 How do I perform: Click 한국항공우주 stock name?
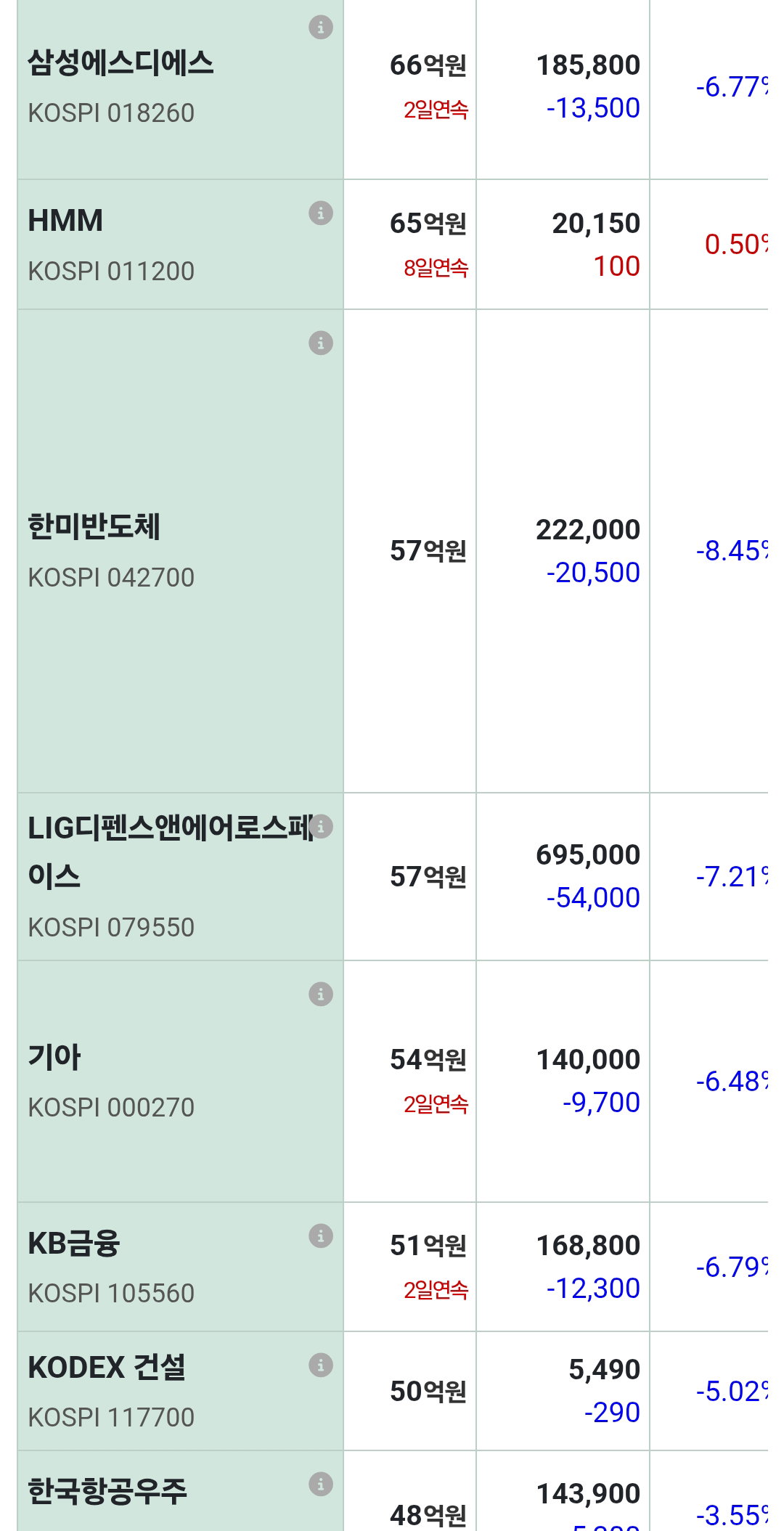click(x=107, y=1491)
